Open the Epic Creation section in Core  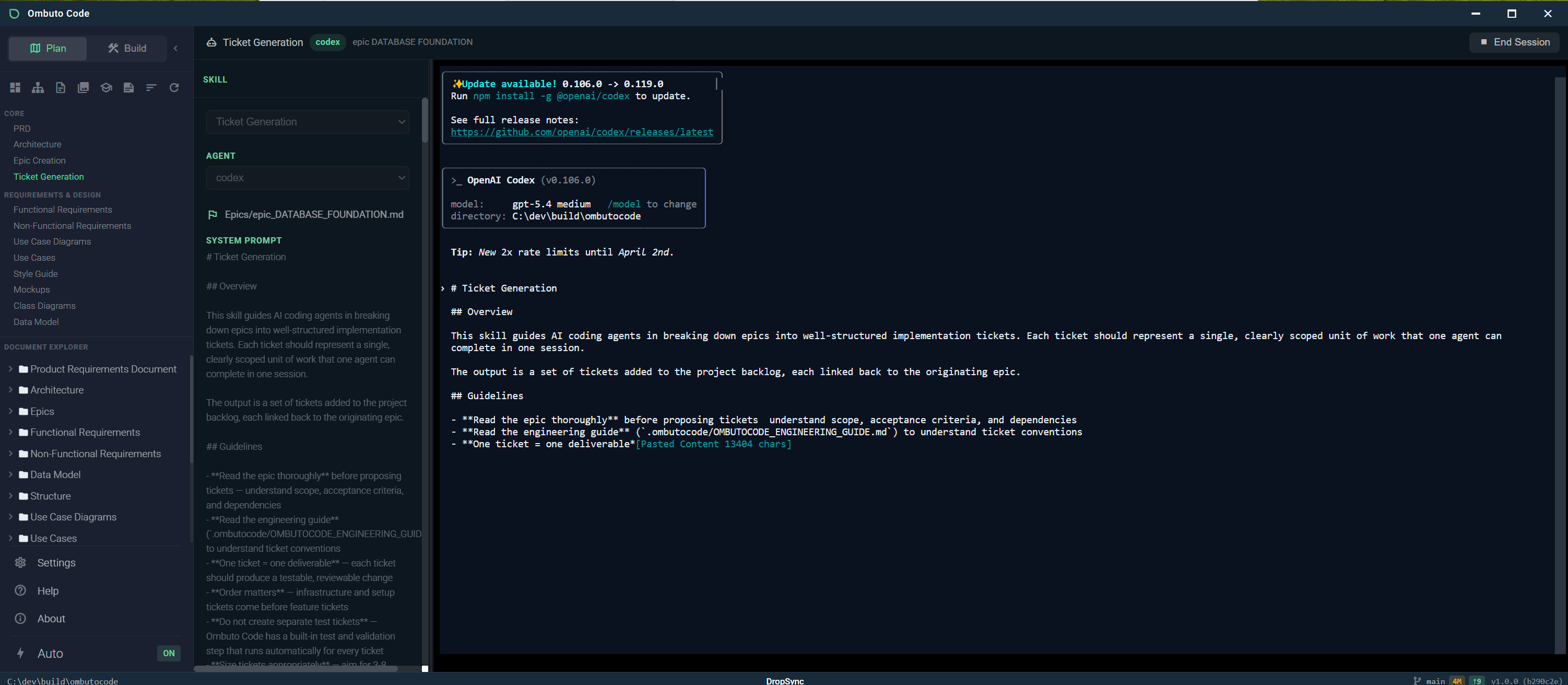pos(39,160)
